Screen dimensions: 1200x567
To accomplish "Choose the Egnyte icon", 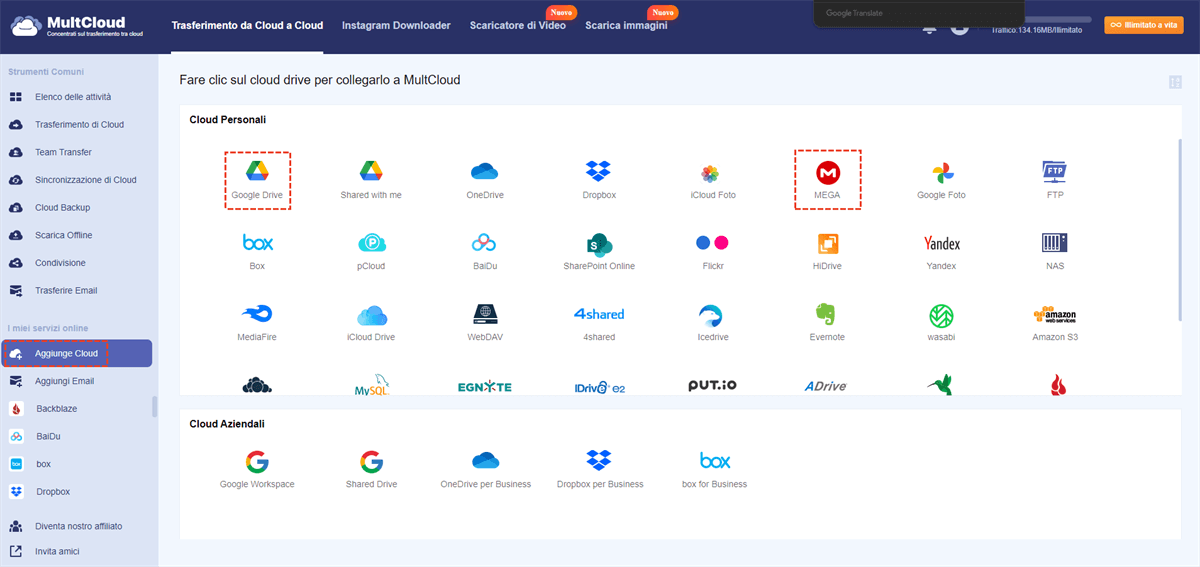I will tap(485, 386).
